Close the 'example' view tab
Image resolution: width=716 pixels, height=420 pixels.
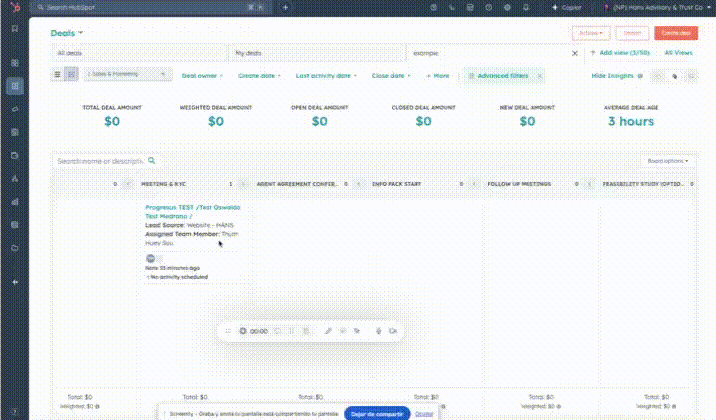click(575, 53)
